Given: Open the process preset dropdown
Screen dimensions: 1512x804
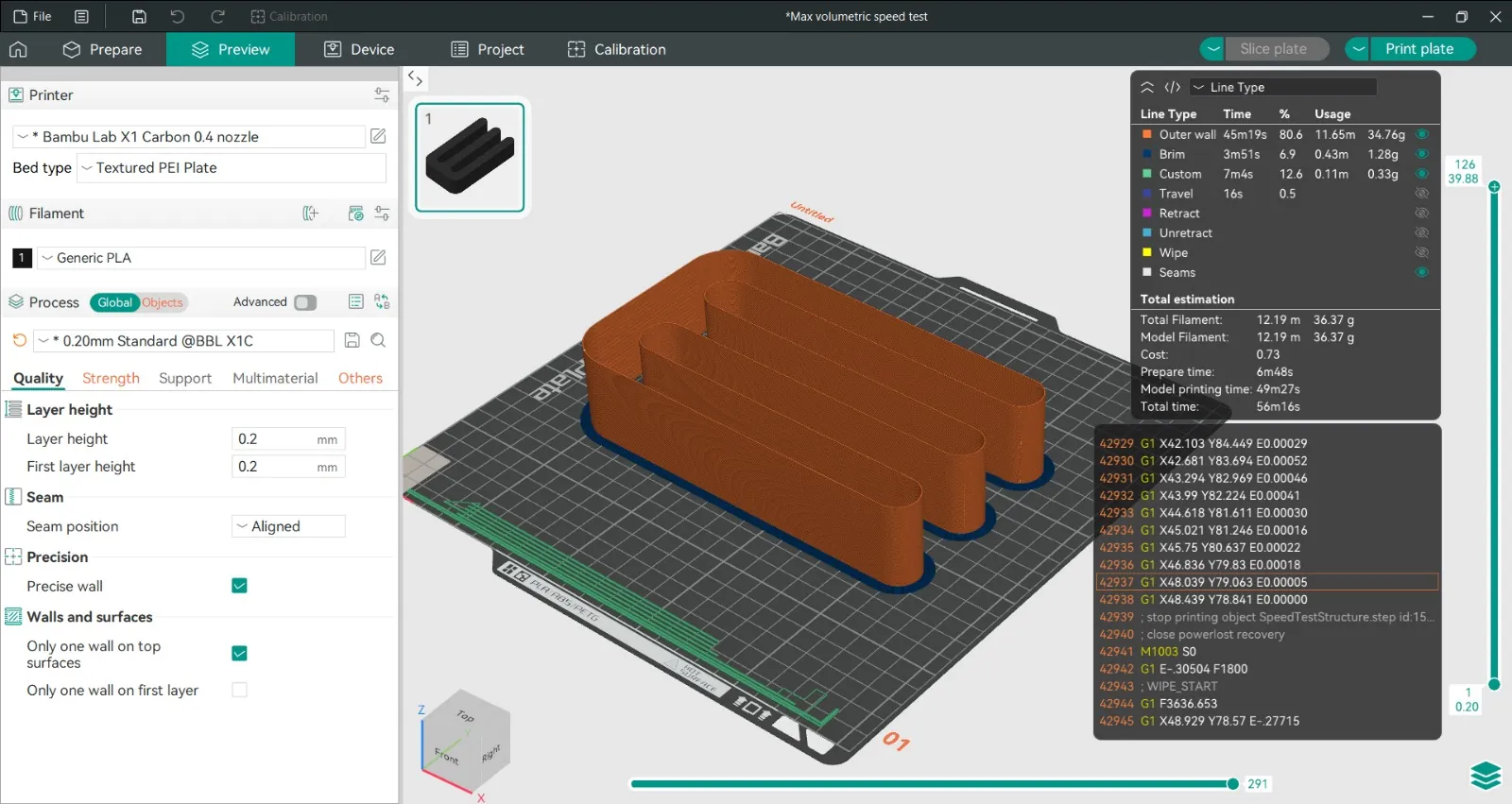Looking at the screenshot, I should coord(184,340).
